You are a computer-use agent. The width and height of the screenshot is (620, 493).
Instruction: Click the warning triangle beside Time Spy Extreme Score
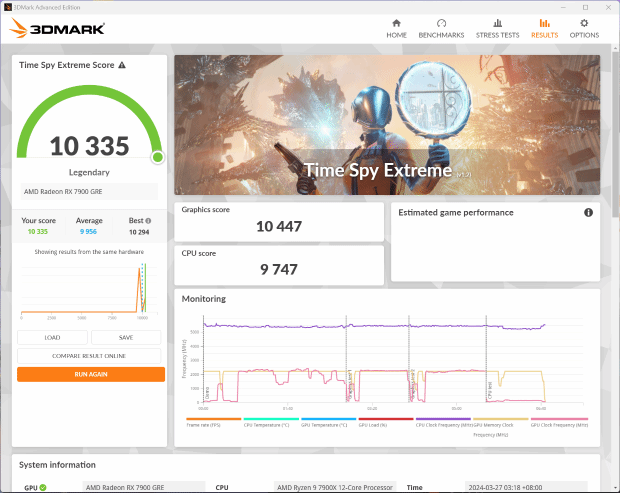(122, 65)
